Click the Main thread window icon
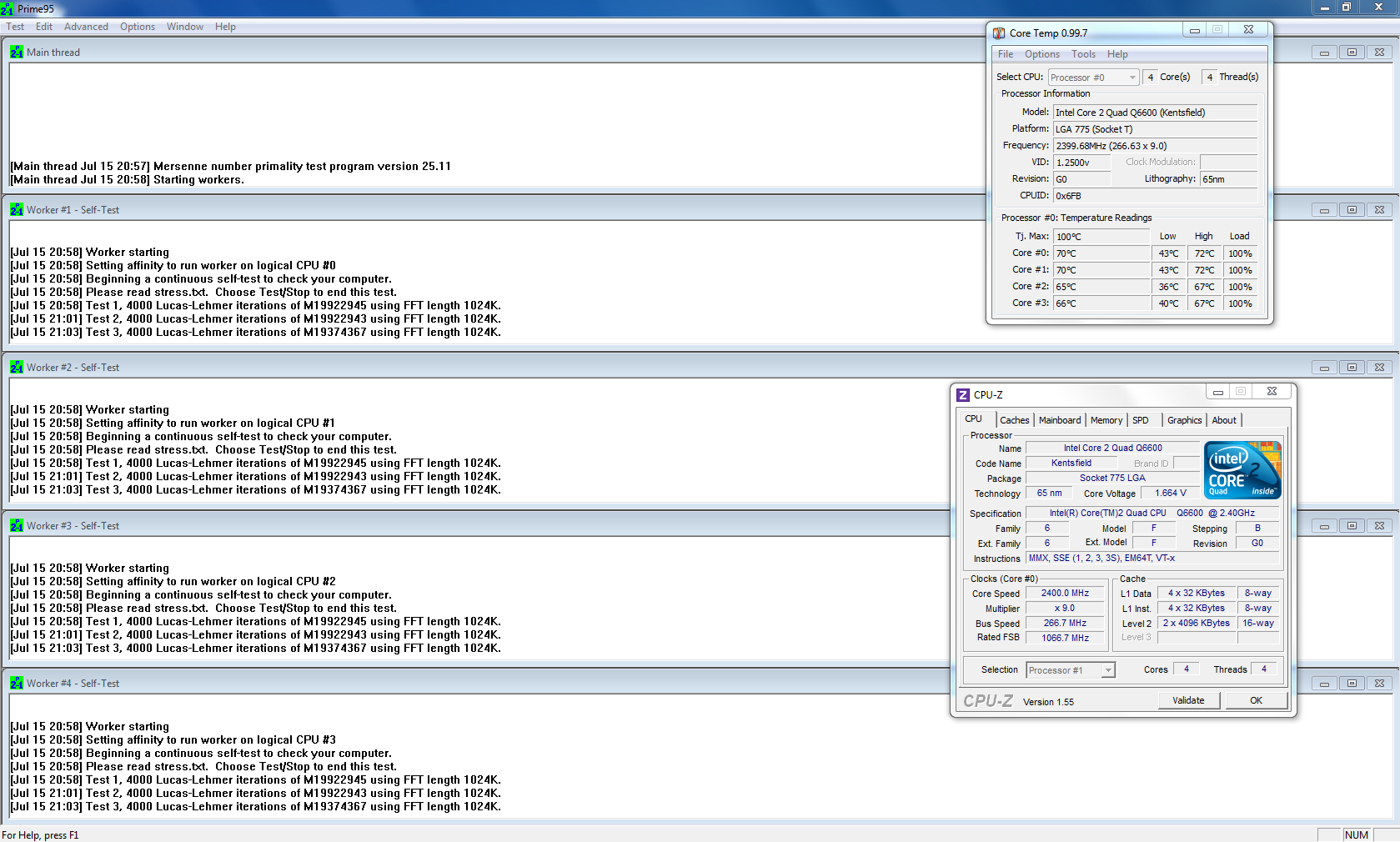1400x842 pixels. click(x=17, y=52)
